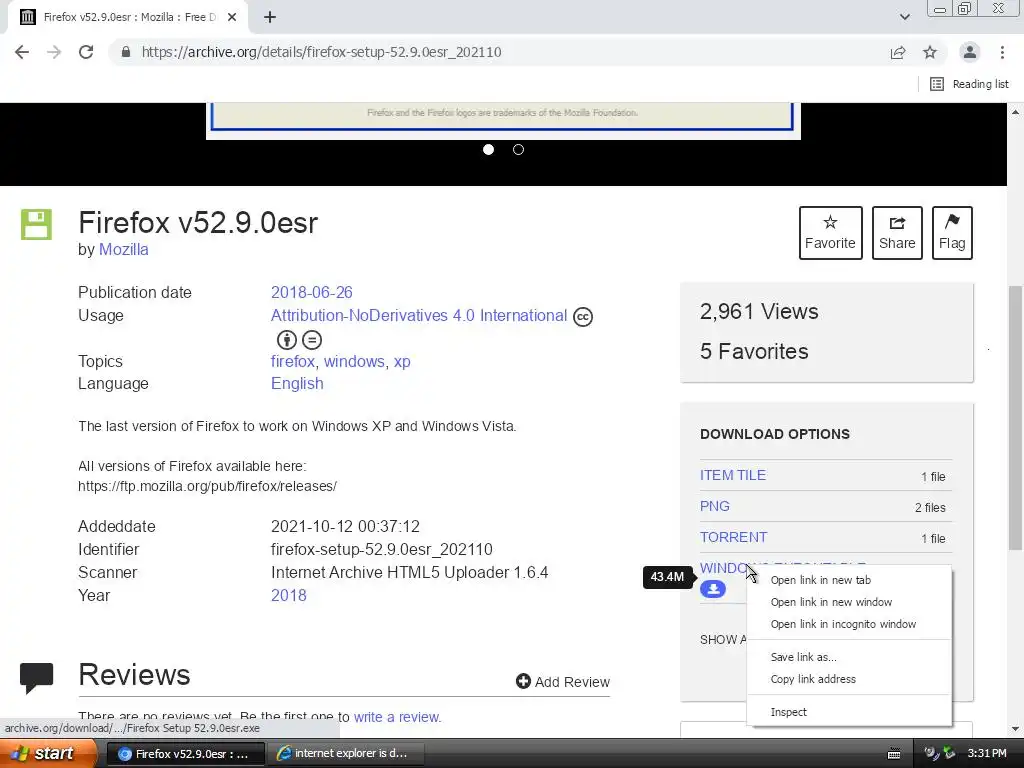This screenshot has width=1024, height=768.
Task: Open the English language link
Action: [297, 383]
